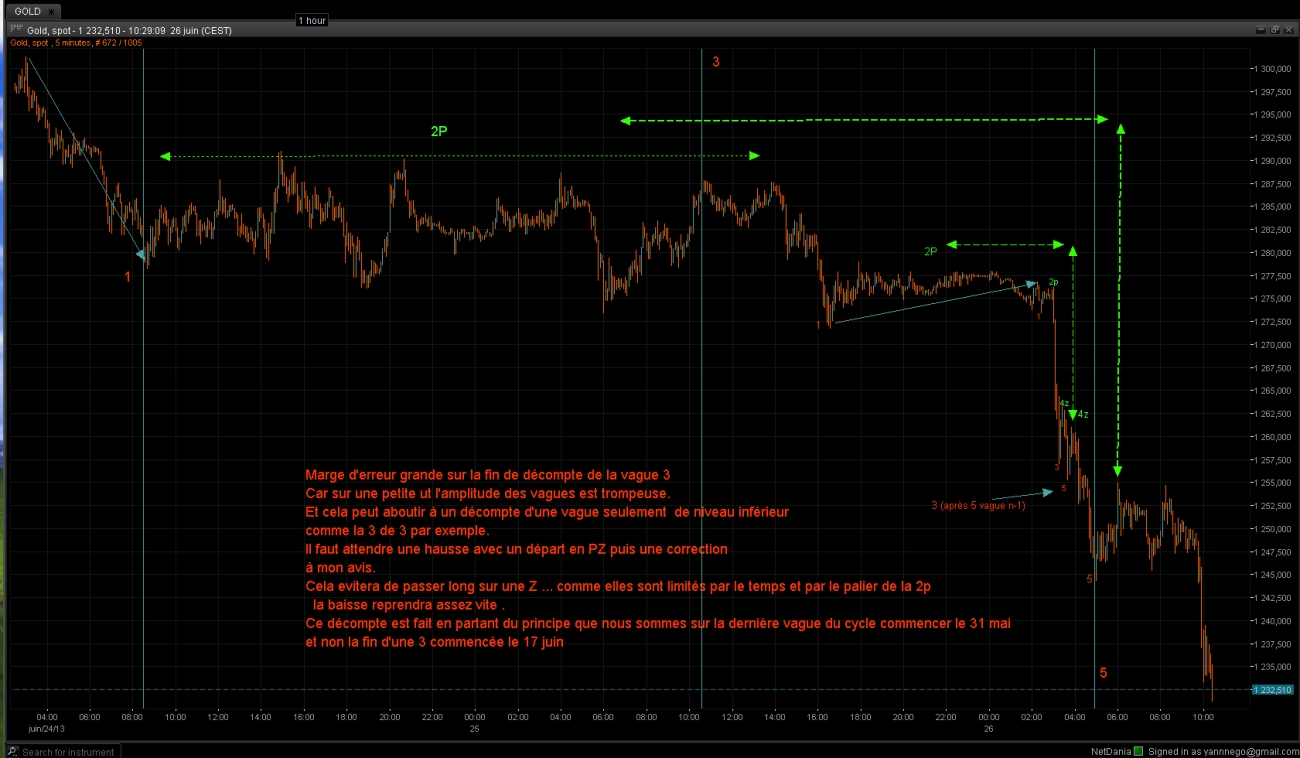Open the chart menu icon beside the Gold, spot title
Viewport: 1300px width, 758px height.
click(16, 30)
